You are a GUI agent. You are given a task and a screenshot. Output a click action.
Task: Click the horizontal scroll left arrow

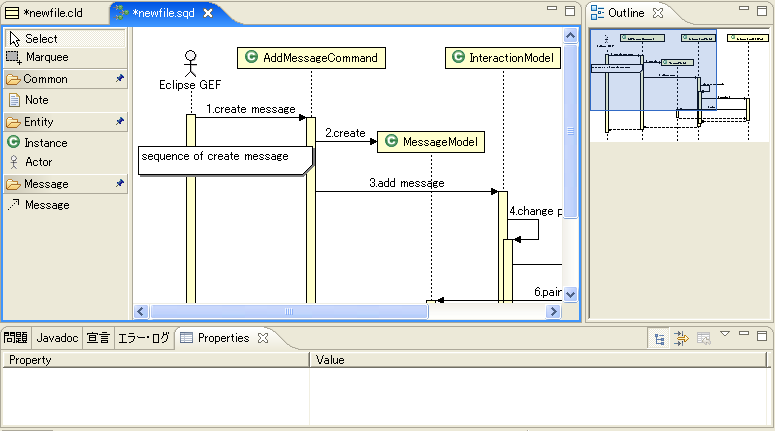(141, 311)
